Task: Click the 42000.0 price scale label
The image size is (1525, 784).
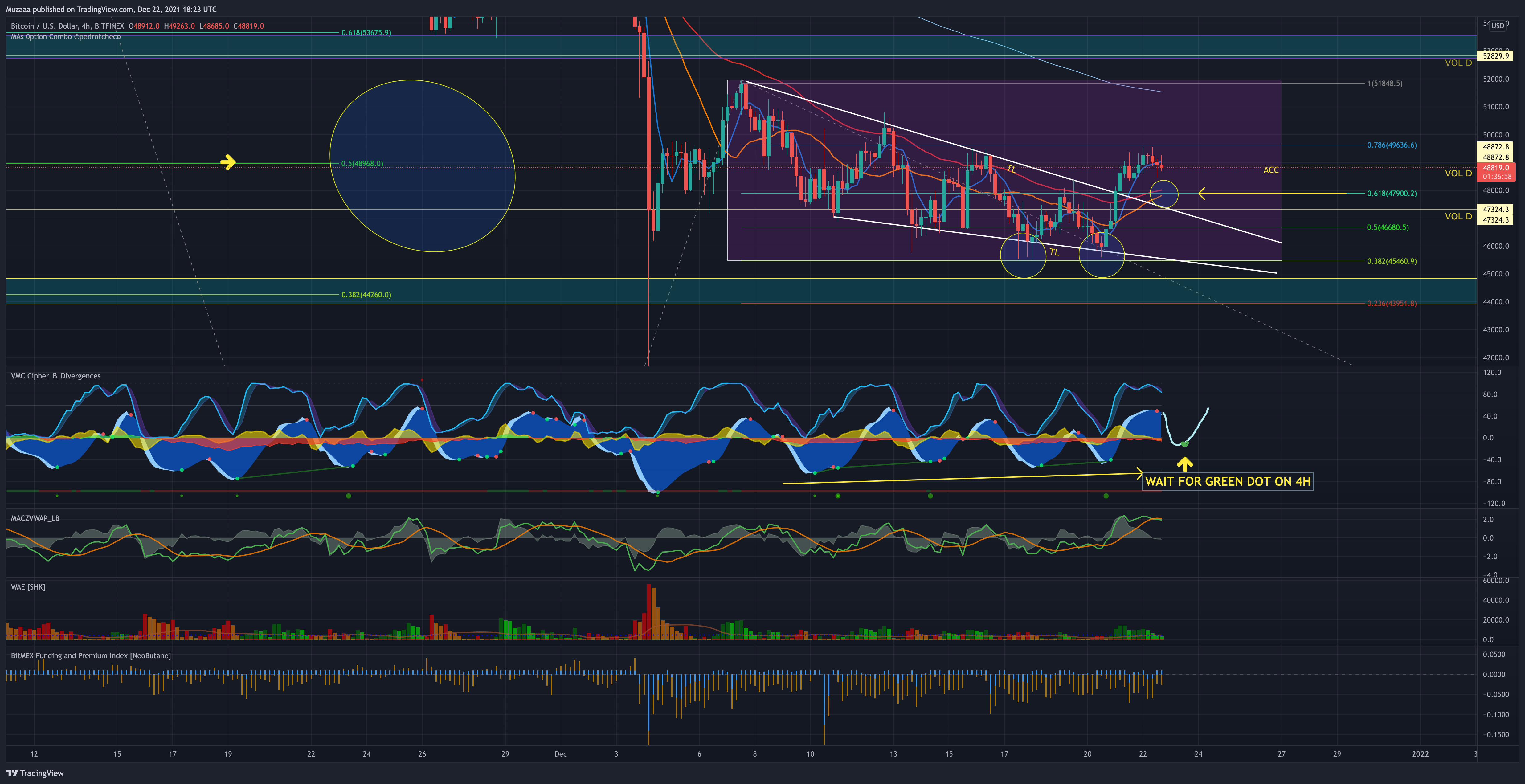Action: (x=1496, y=358)
